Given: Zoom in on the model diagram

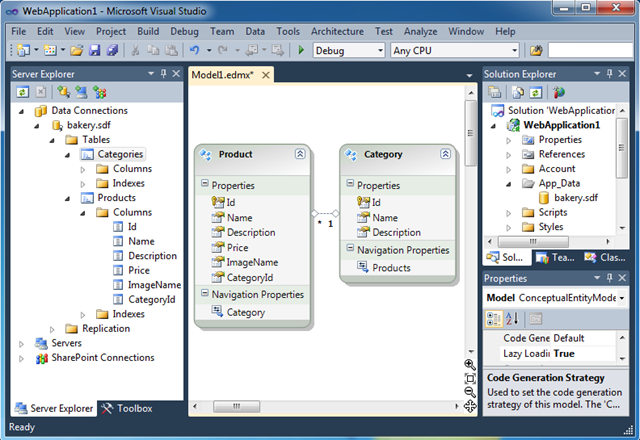Looking at the screenshot, I should tap(470, 364).
